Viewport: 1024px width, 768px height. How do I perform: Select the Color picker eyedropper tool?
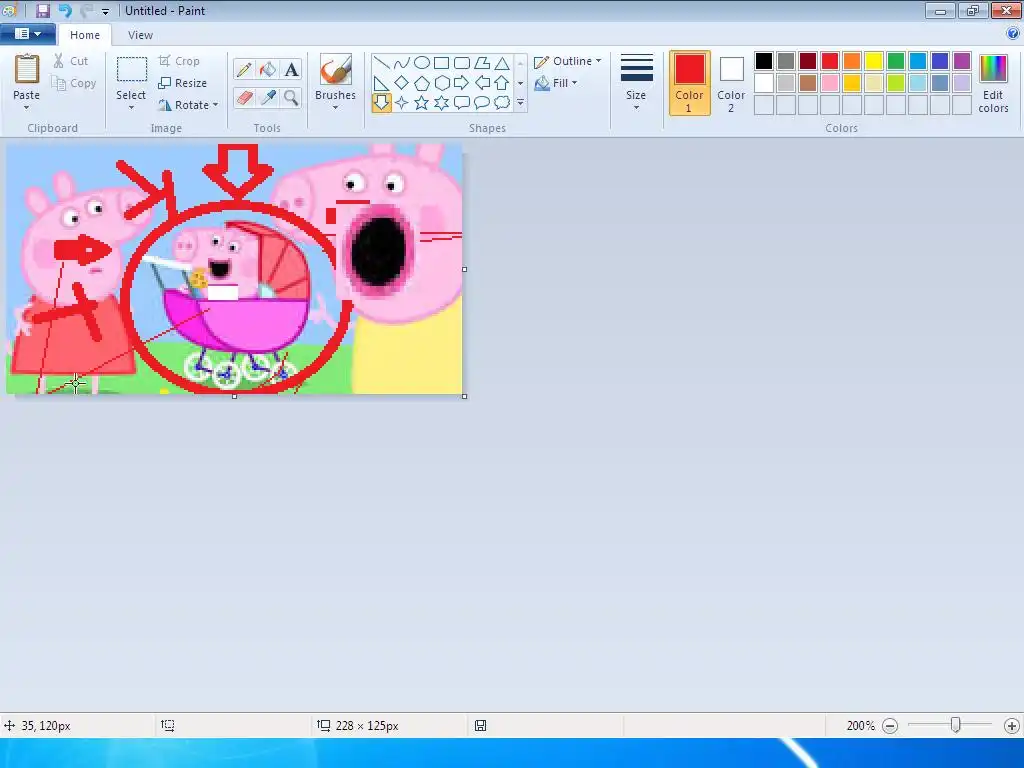coord(268,98)
